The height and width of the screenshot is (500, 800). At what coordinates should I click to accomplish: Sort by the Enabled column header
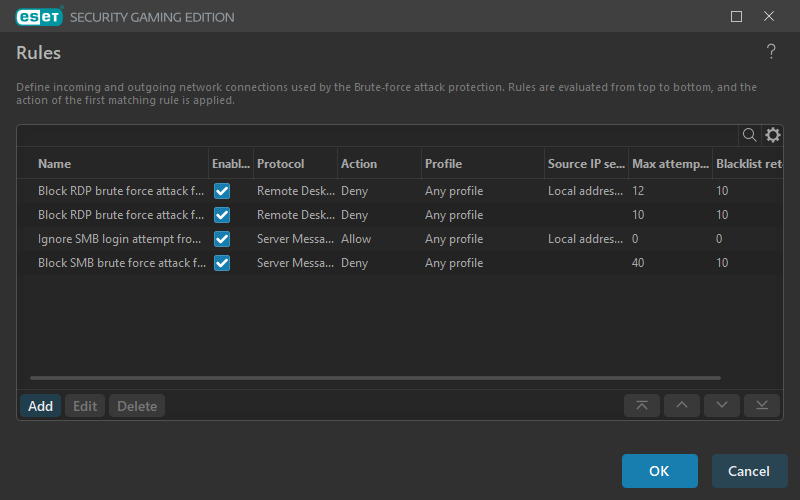231,164
